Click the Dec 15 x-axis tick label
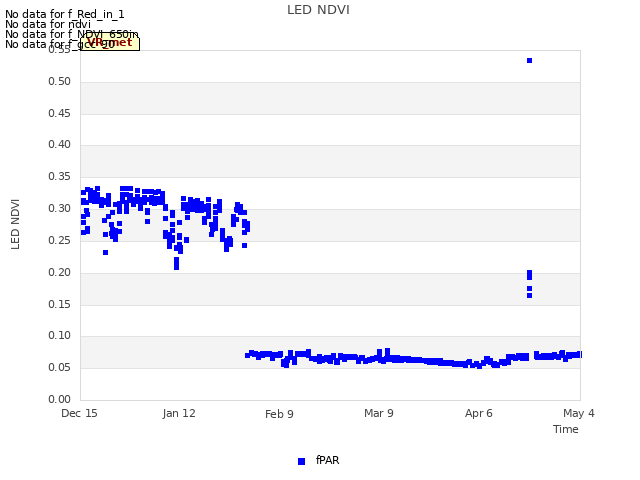Image resolution: width=640 pixels, height=480 pixels. (79, 413)
